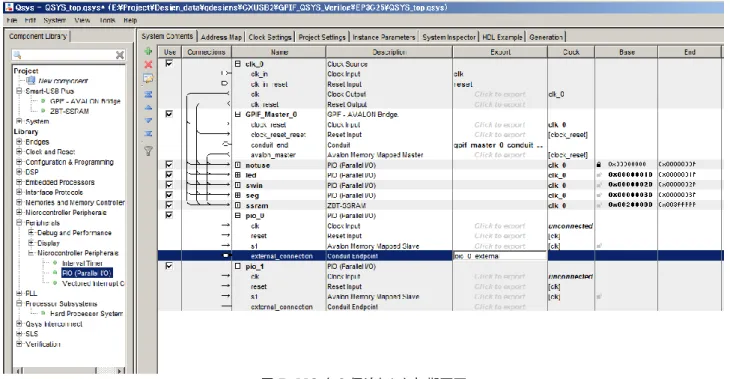This screenshot has height=379, width=730.
Task: Switch to the HDL Example tab
Action: (502, 37)
